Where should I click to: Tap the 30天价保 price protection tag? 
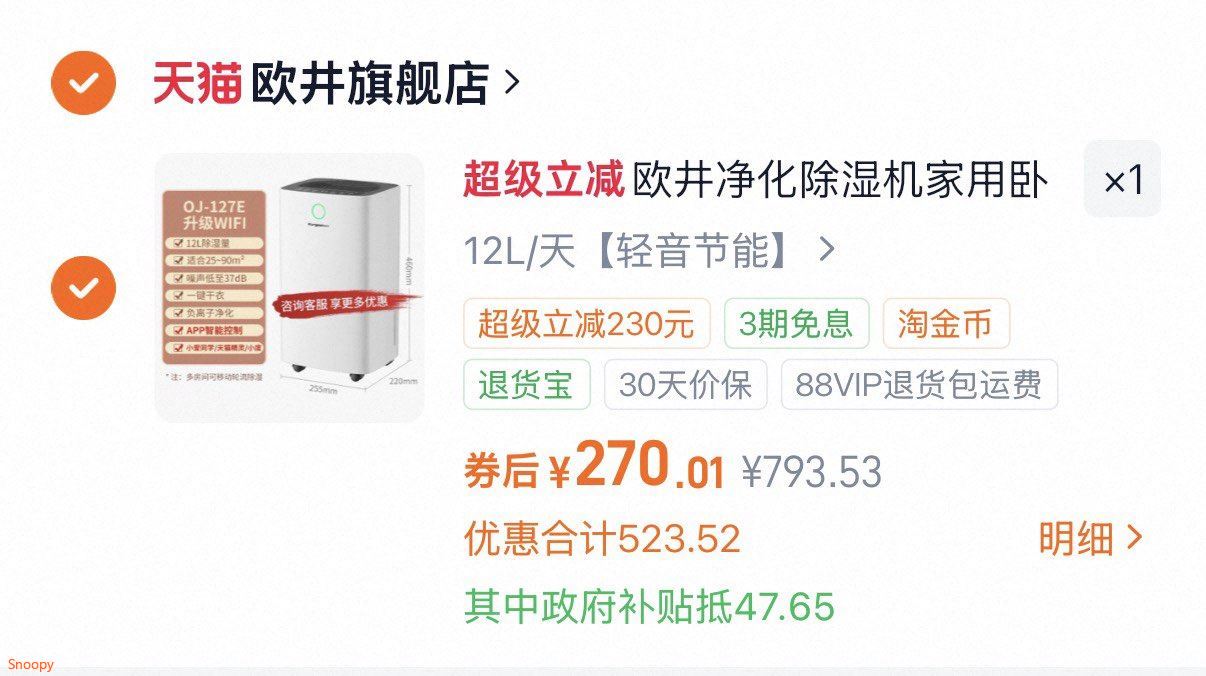tap(685, 385)
